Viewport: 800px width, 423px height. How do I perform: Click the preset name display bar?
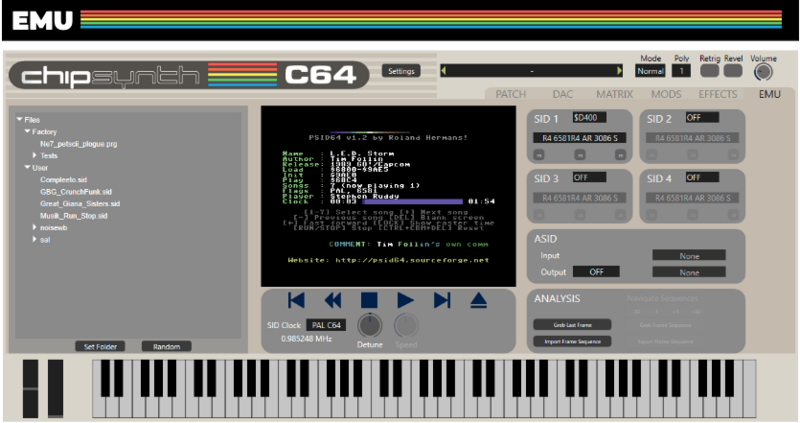(x=531, y=70)
